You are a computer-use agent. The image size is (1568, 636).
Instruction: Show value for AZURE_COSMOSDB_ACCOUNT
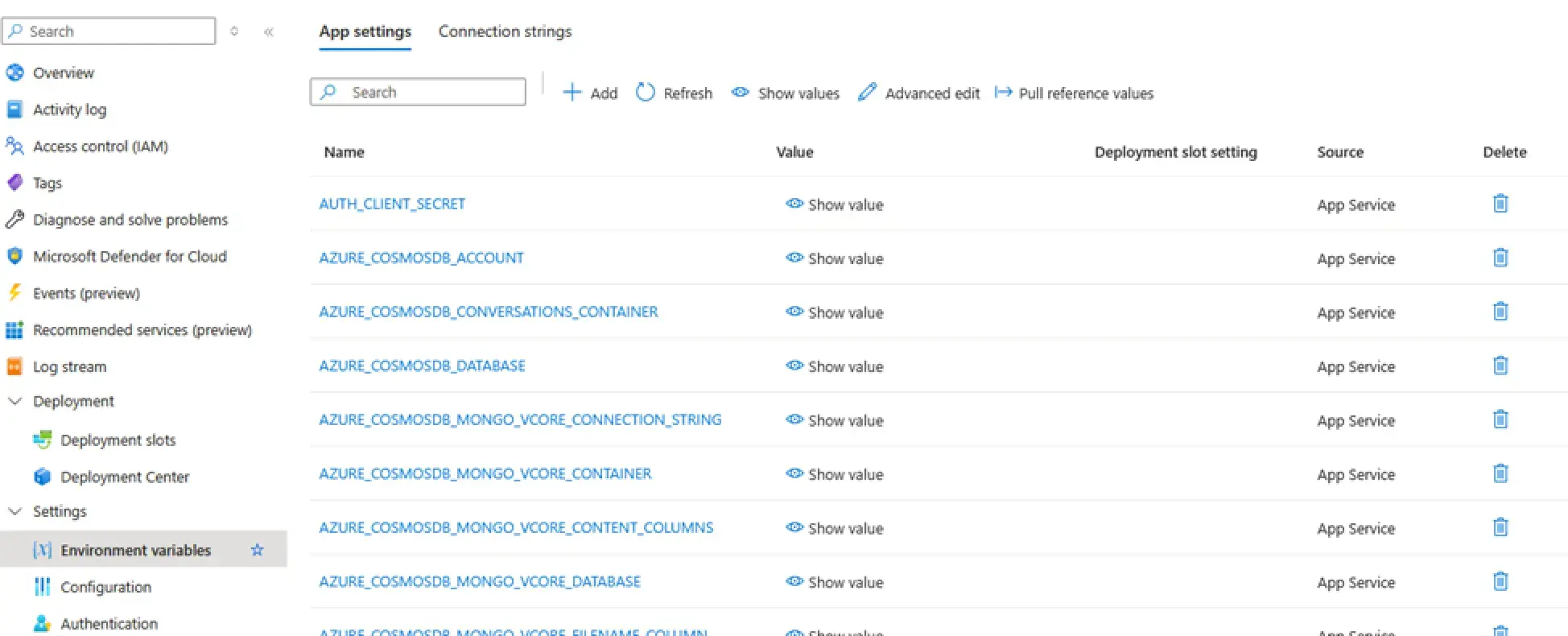point(835,258)
